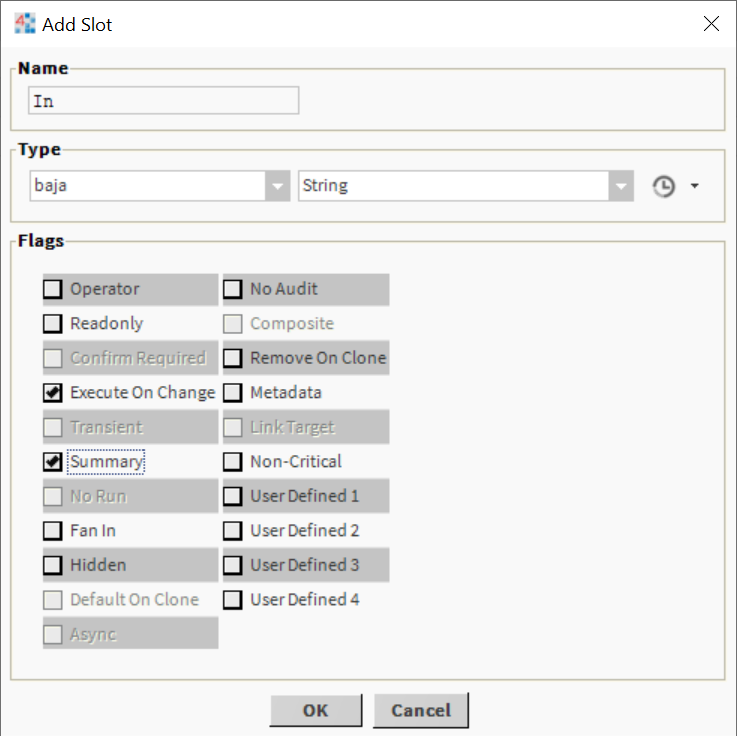Image resolution: width=737 pixels, height=736 pixels.
Task: Click the Cancel button
Action: coord(420,710)
